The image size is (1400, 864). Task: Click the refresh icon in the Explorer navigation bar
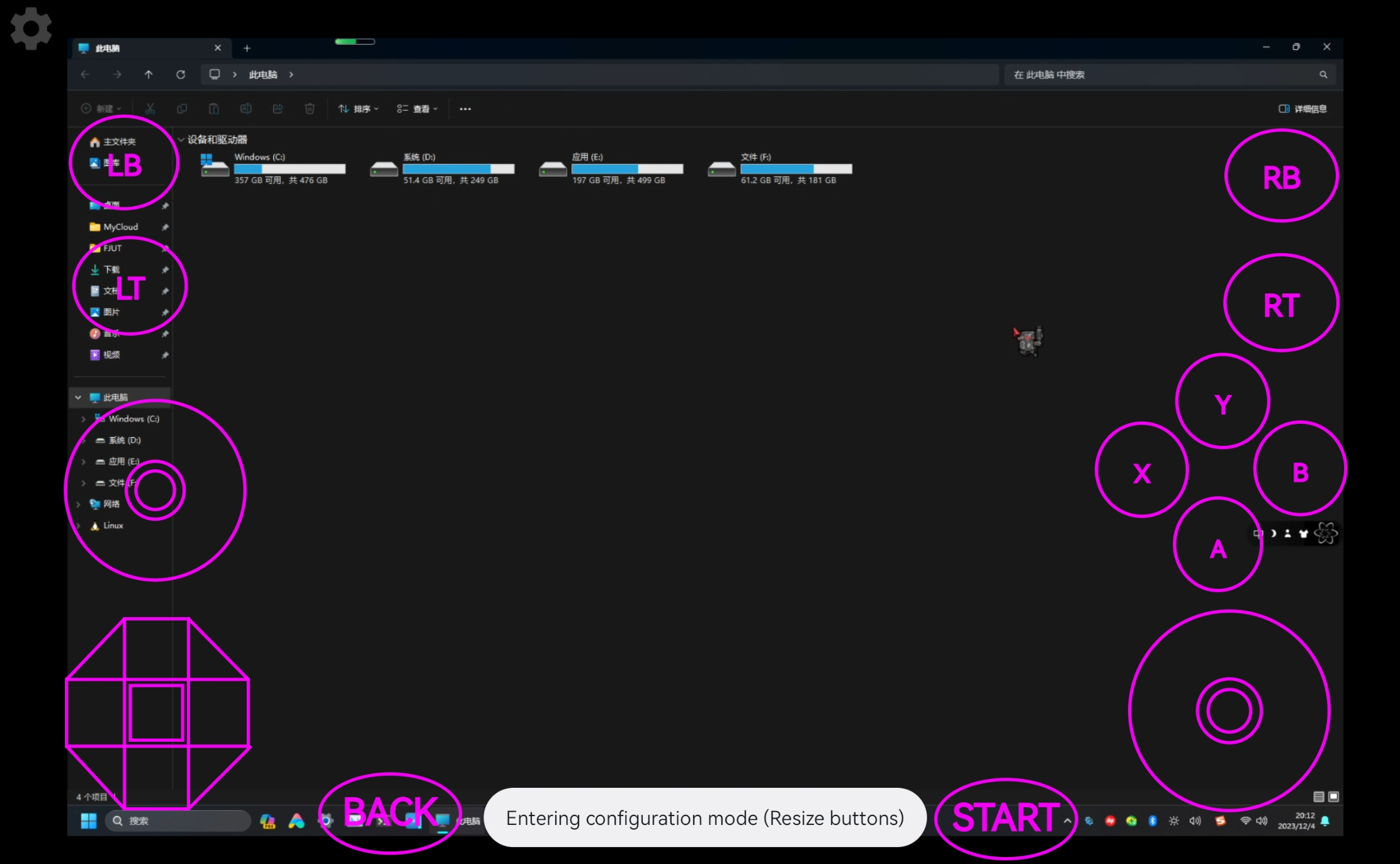pyautogui.click(x=181, y=75)
